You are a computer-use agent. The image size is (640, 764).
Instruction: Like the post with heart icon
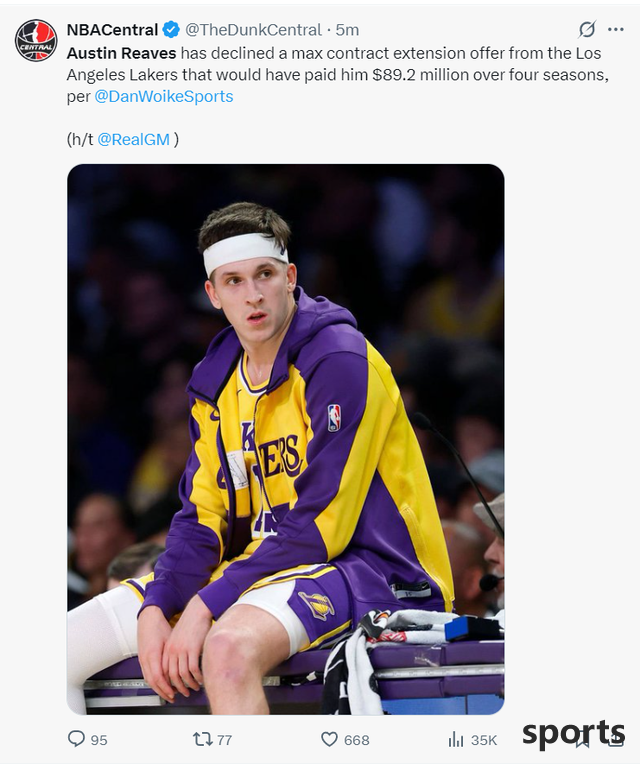[x=329, y=739]
